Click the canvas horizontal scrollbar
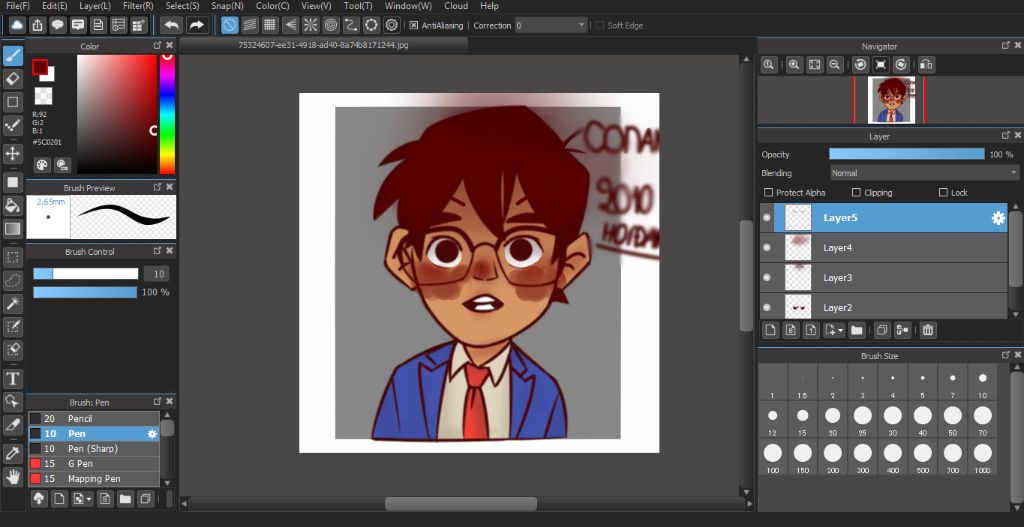The image size is (1024, 527). pyautogui.click(x=460, y=503)
